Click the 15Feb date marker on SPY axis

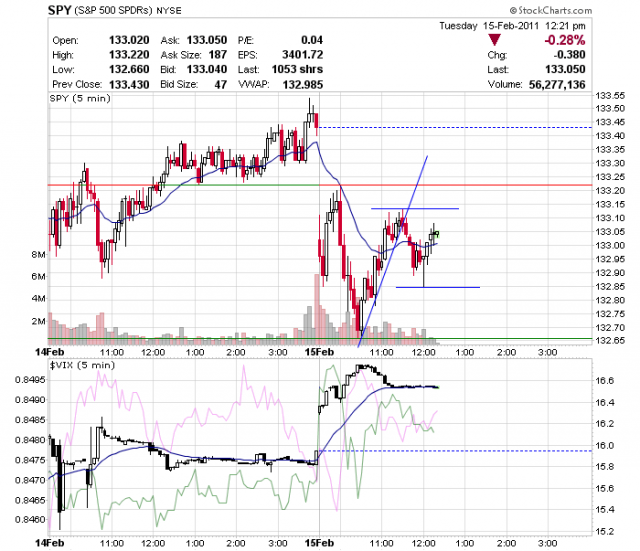tap(320, 352)
